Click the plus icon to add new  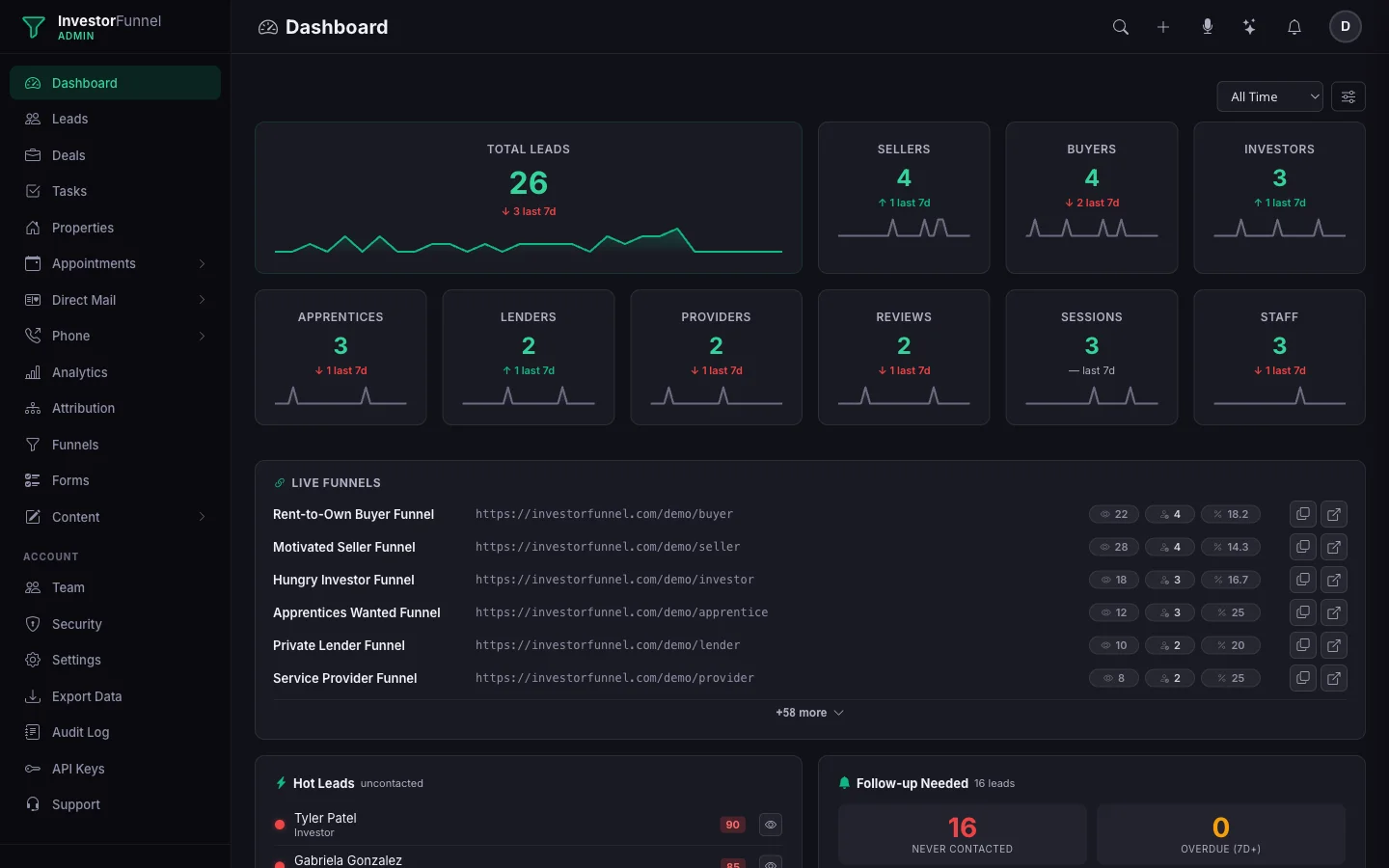click(x=1163, y=27)
